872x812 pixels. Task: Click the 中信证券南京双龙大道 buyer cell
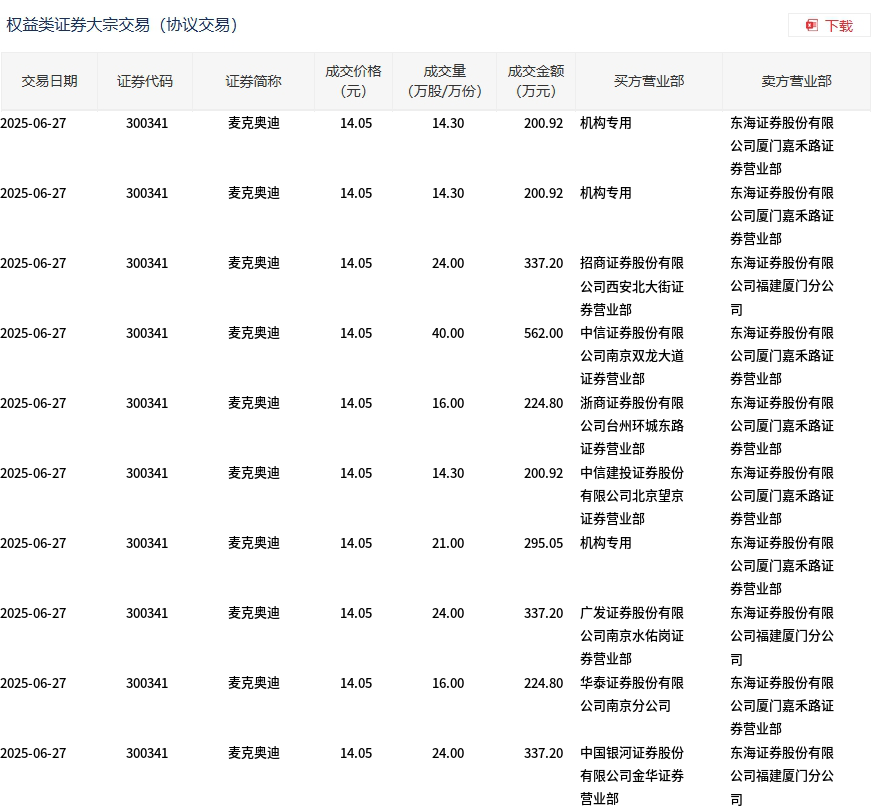pyautogui.click(x=632, y=356)
